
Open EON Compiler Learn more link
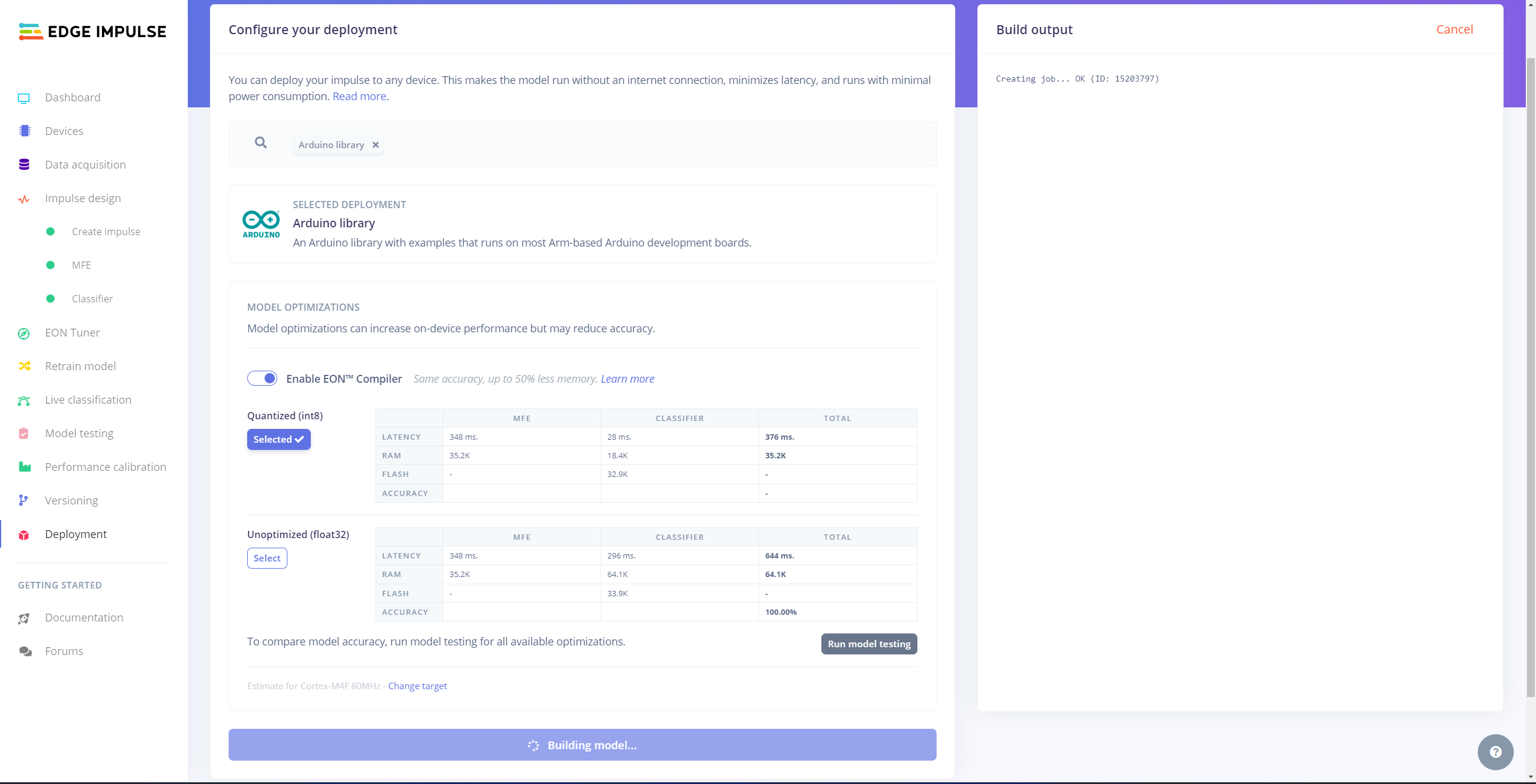tap(628, 379)
